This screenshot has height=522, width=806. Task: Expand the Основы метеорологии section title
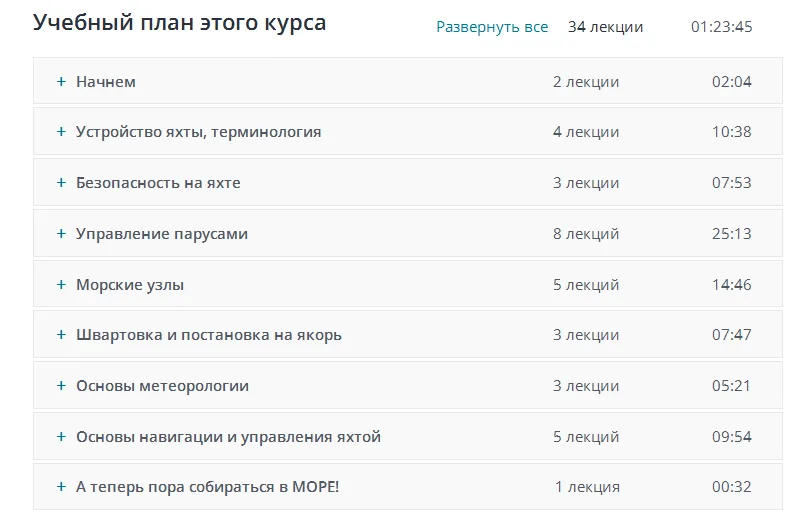click(x=162, y=386)
